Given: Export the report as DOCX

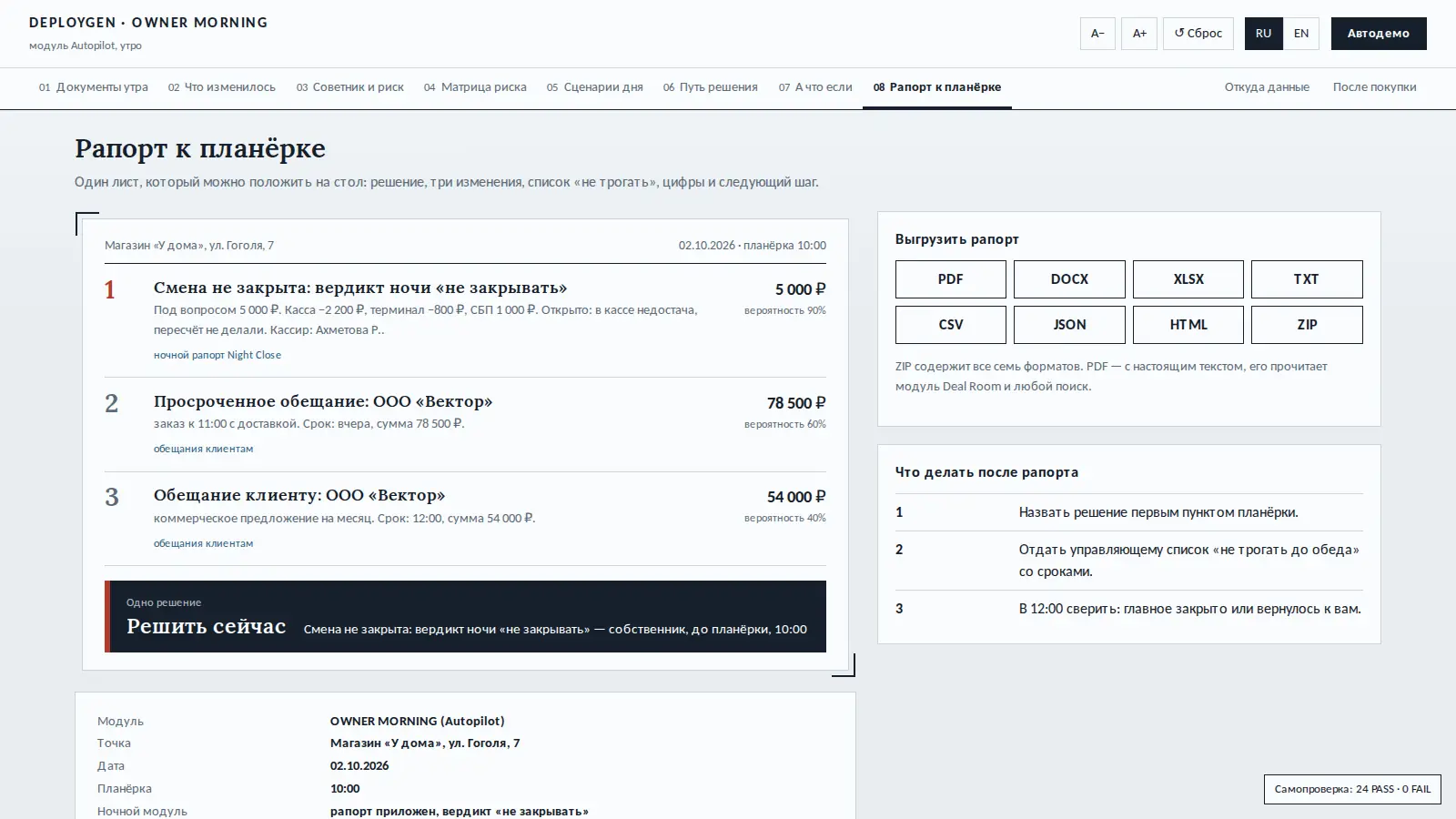Looking at the screenshot, I should [1069, 279].
